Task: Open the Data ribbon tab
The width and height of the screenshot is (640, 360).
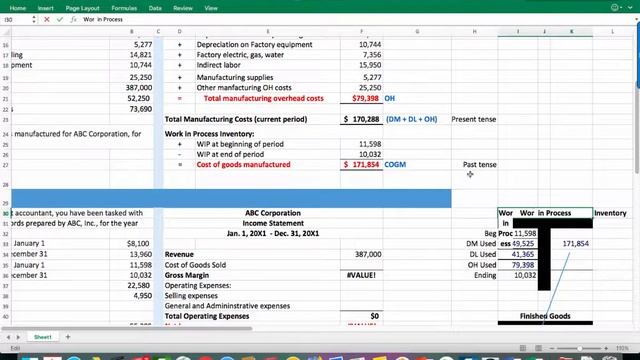Action: (155, 8)
